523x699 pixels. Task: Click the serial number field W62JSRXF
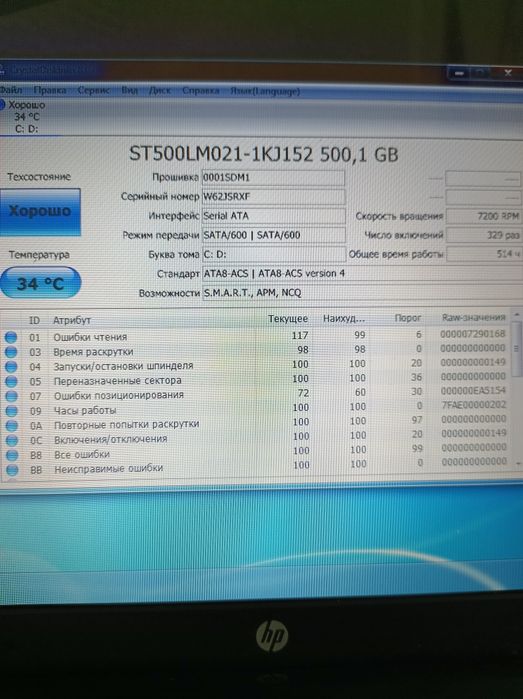(273, 197)
